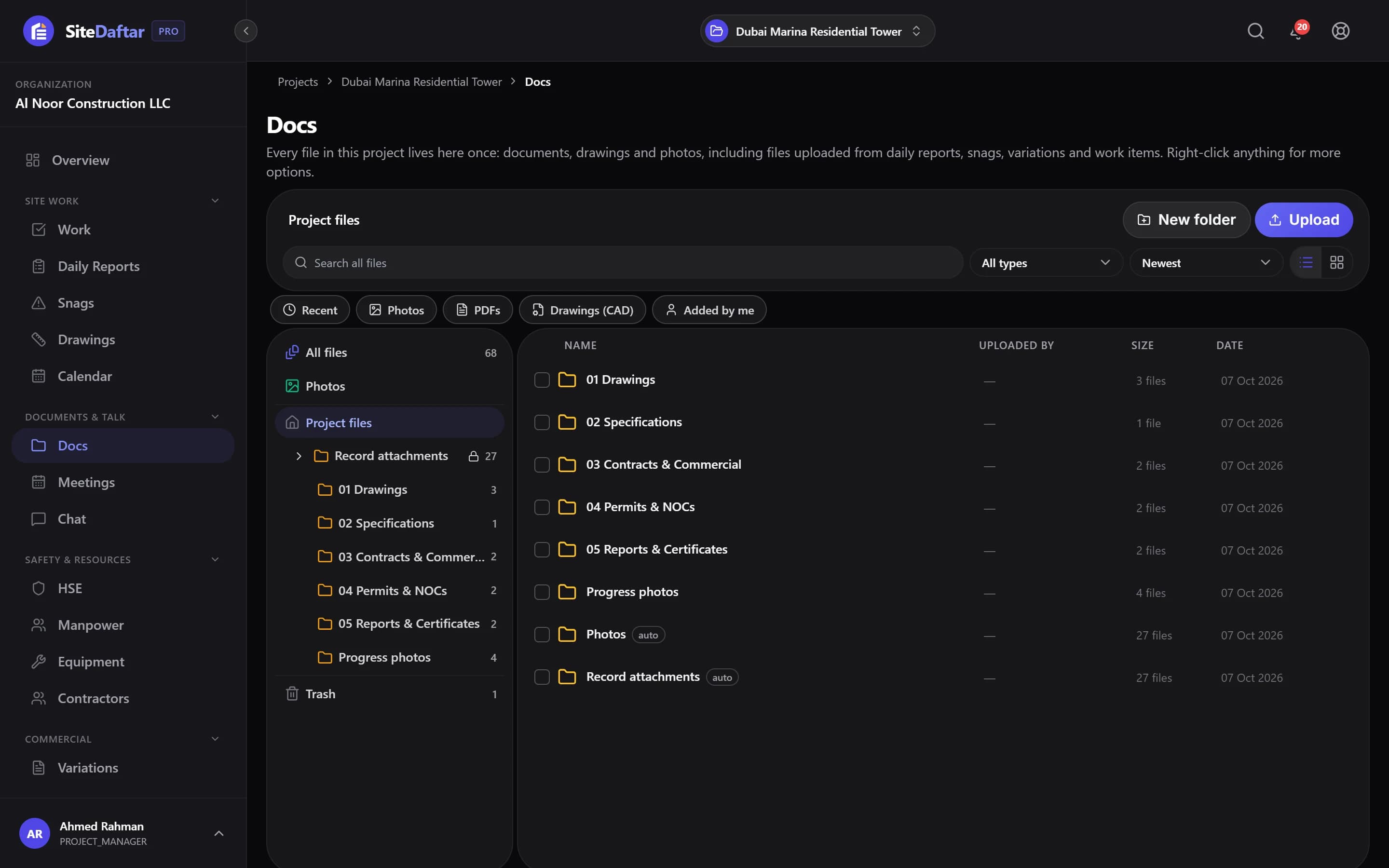Open Equipment in the sidebar

tap(123, 662)
